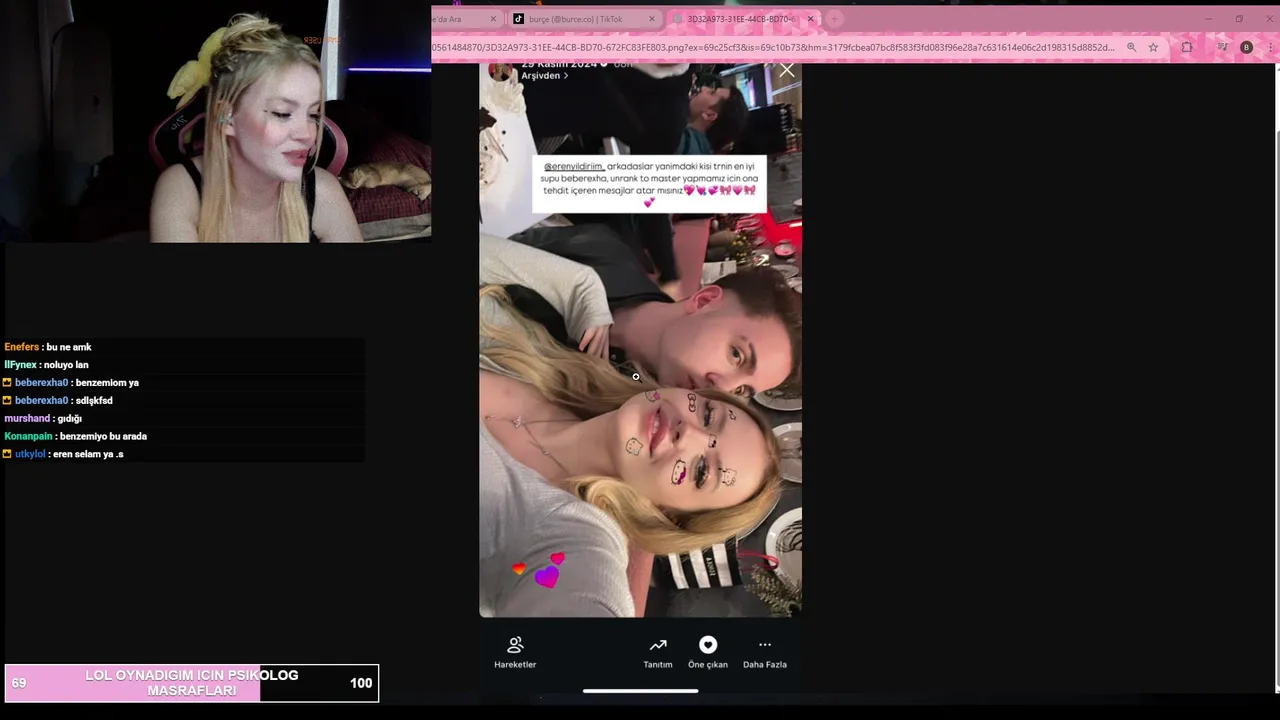Click the browser address bar URL
The width and height of the screenshot is (1280, 720).
click(773, 47)
